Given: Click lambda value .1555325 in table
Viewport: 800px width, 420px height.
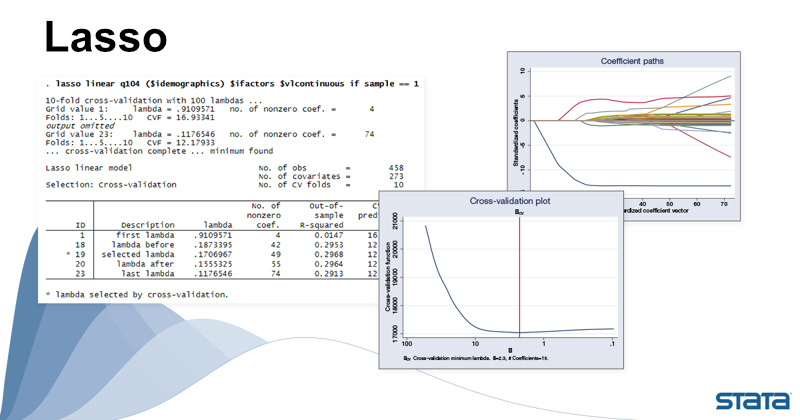Looking at the screenshot, I should [x=213, y=264].
